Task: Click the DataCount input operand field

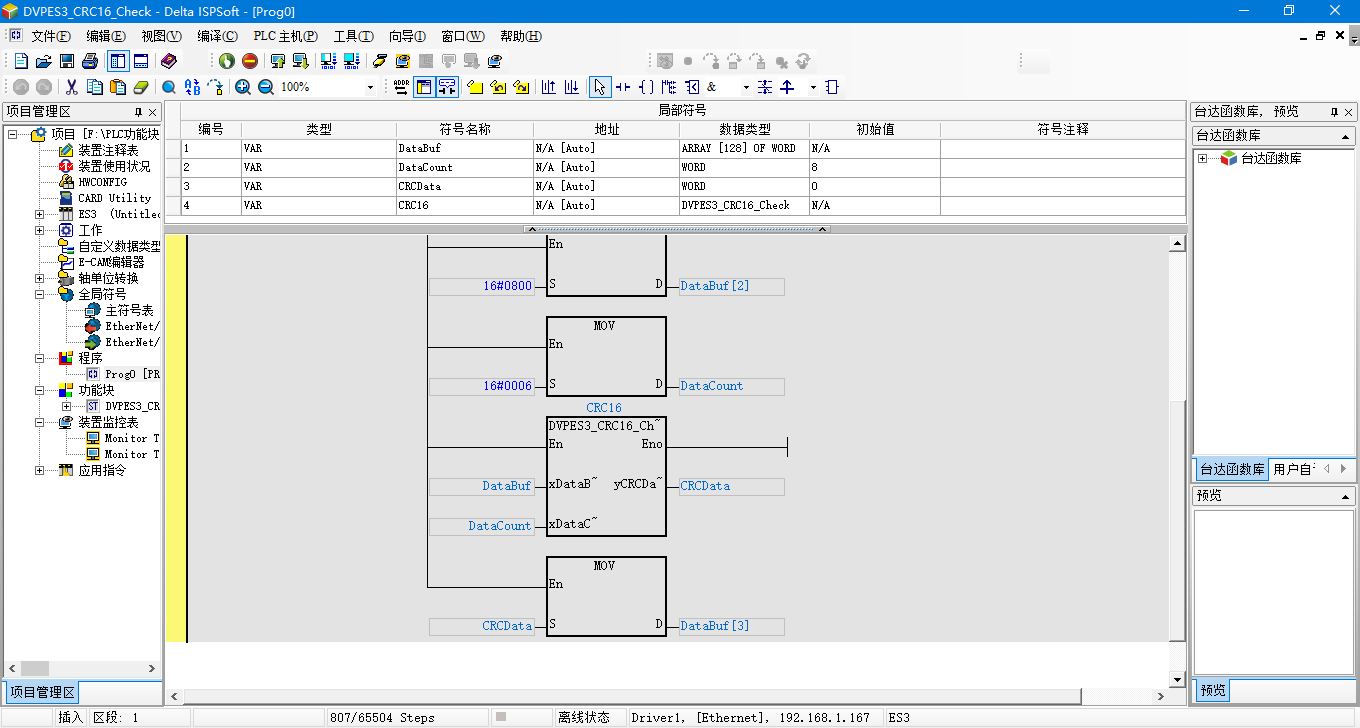Action: point(482,526)
